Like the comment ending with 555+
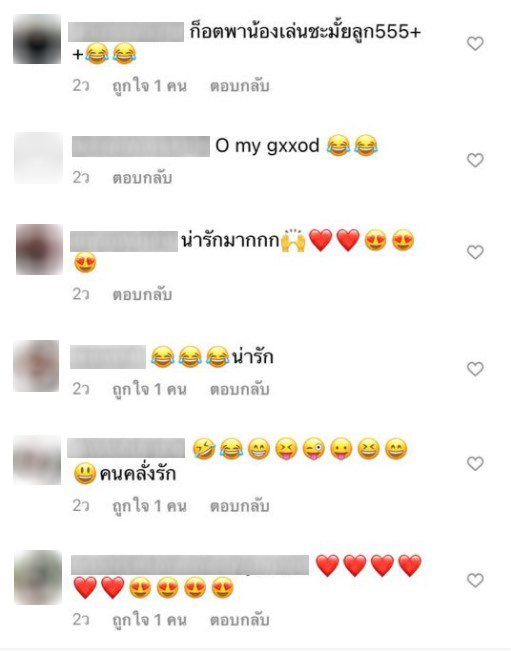Image resolution: width=511 pixels, height=651 pixels. coord(475,43)
